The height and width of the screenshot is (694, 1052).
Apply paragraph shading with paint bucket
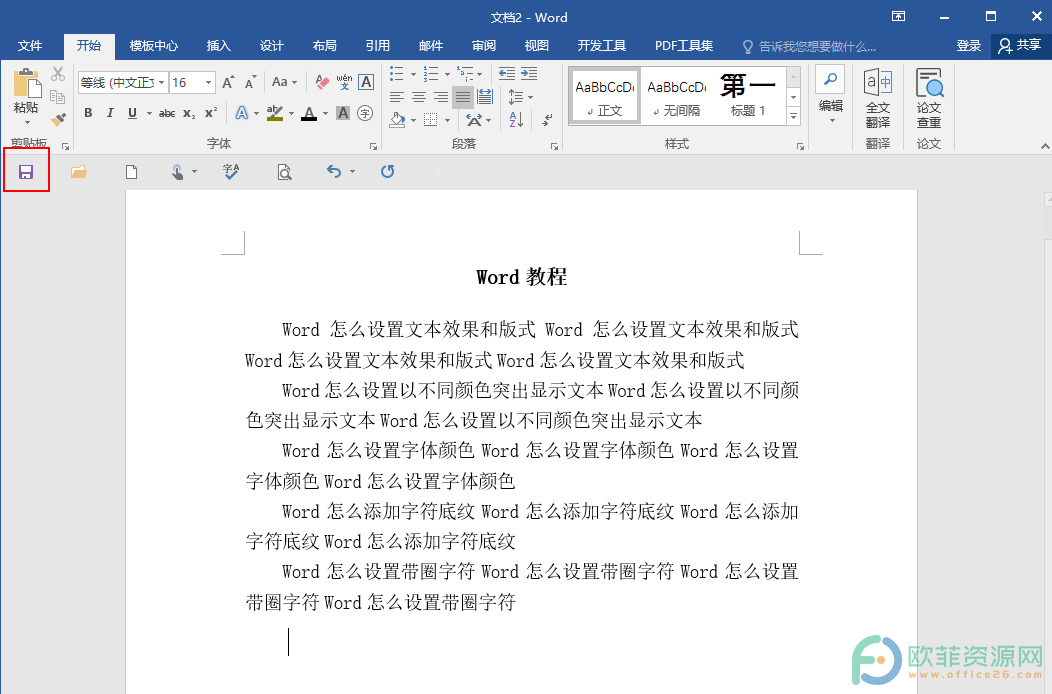tap(397, 120)
